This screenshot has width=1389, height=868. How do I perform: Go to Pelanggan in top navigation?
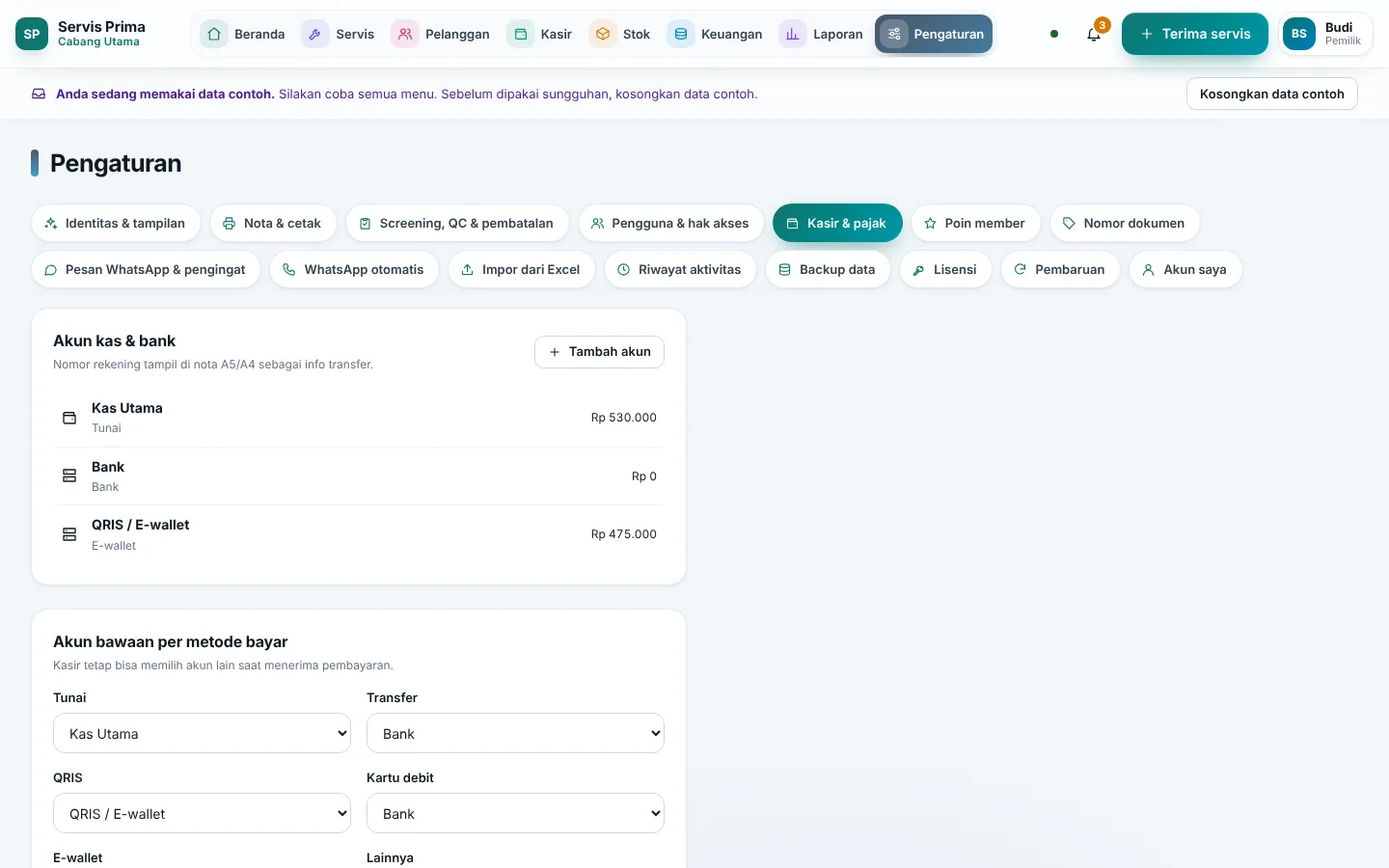tap(442, 34)
